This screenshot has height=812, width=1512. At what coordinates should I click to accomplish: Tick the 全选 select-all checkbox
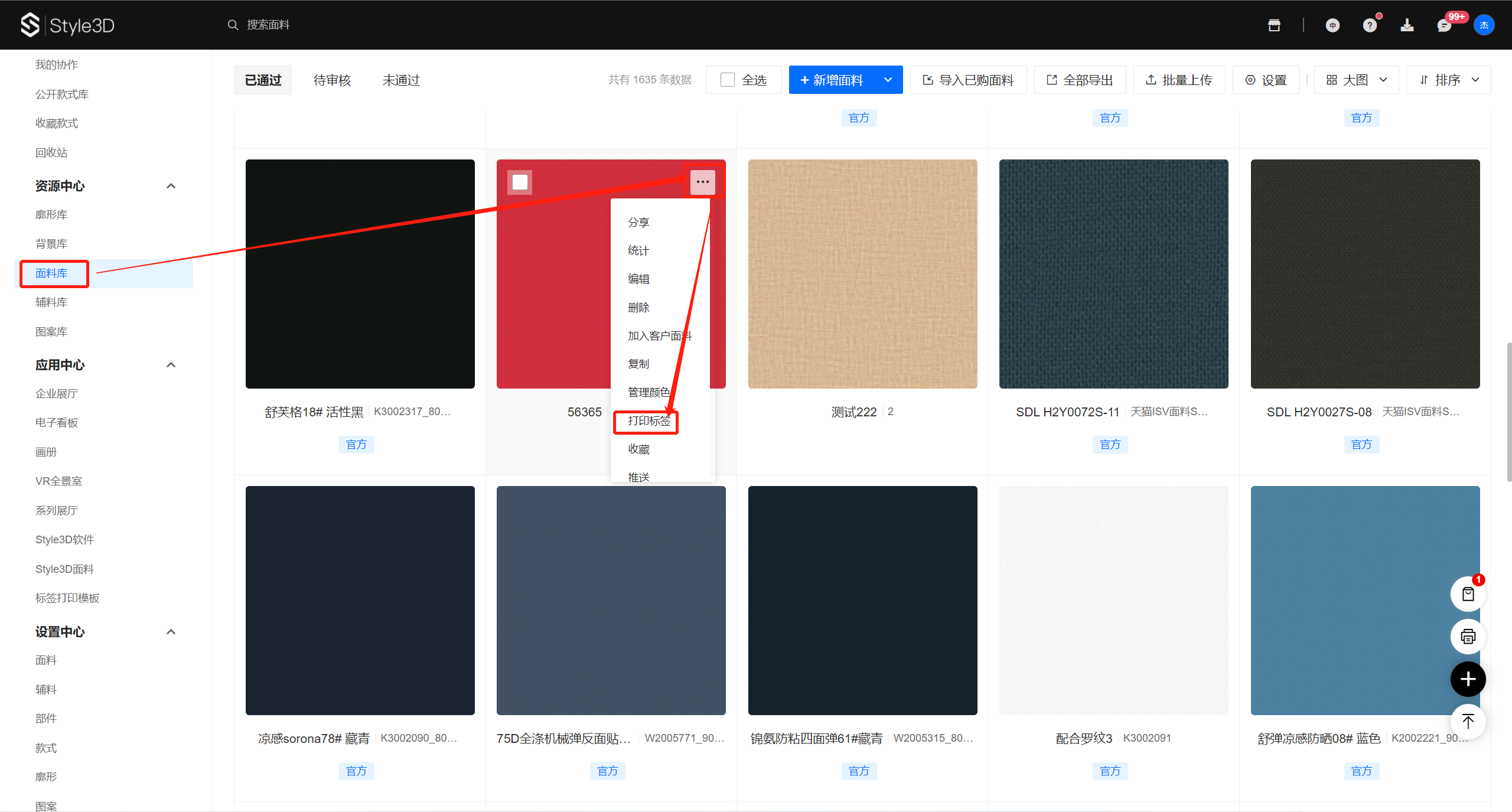point(728,80)
